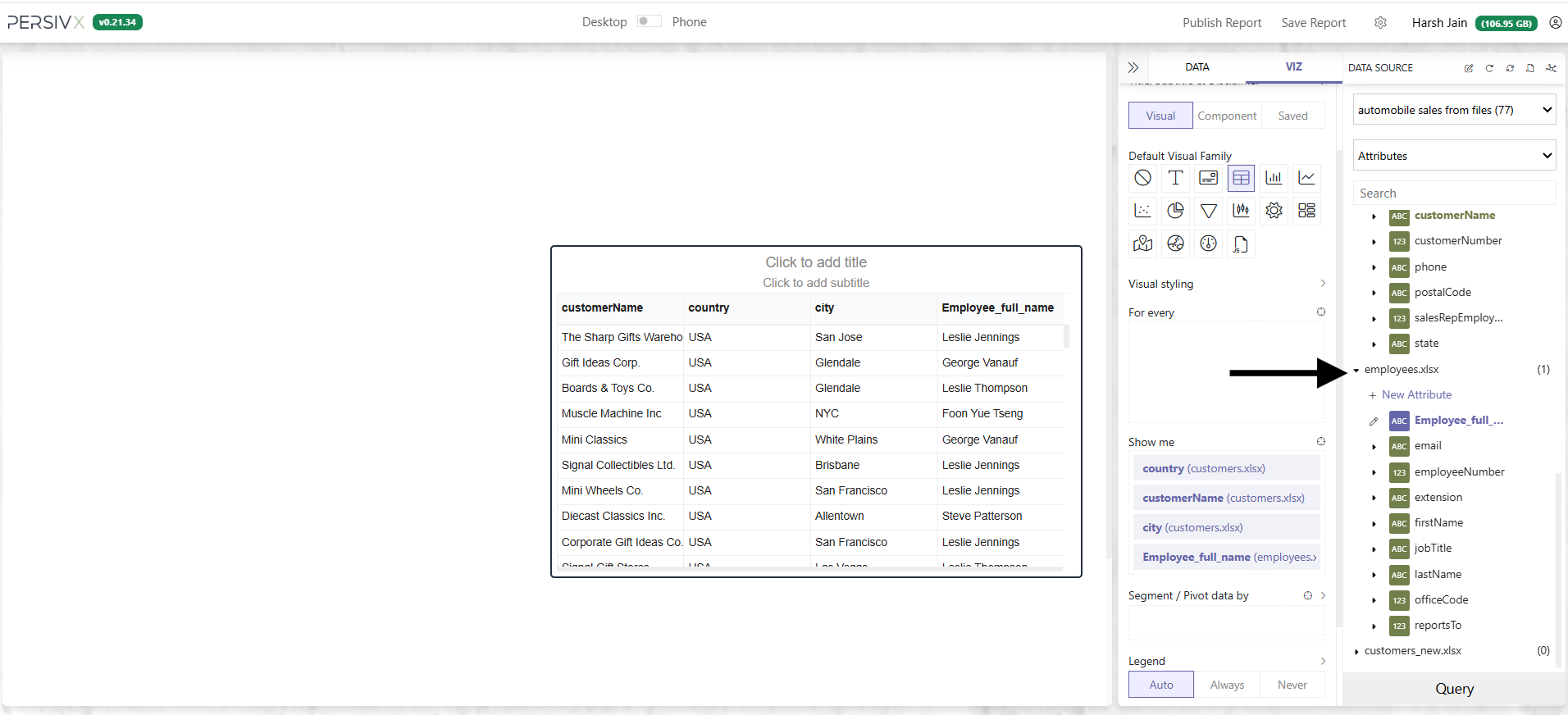Select the gauge visual icon

[x=1208, y=244]
